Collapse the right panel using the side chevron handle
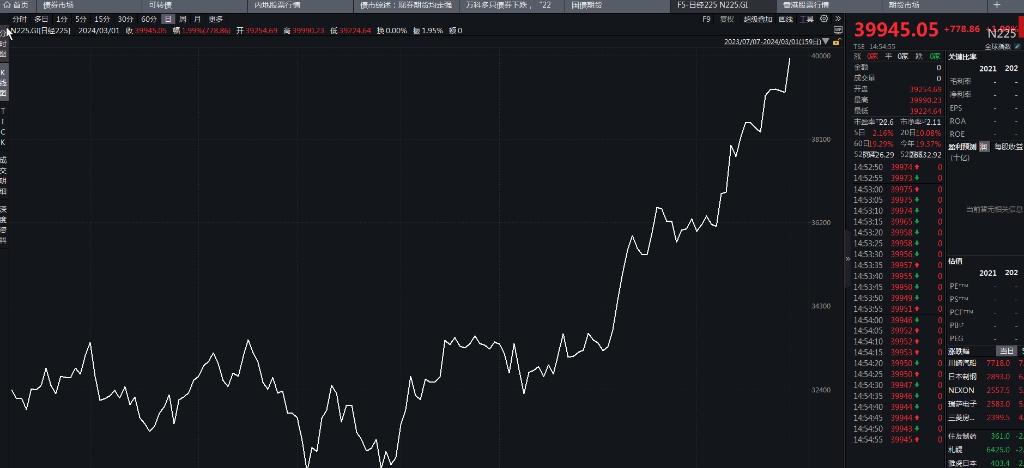 point(848,258)
